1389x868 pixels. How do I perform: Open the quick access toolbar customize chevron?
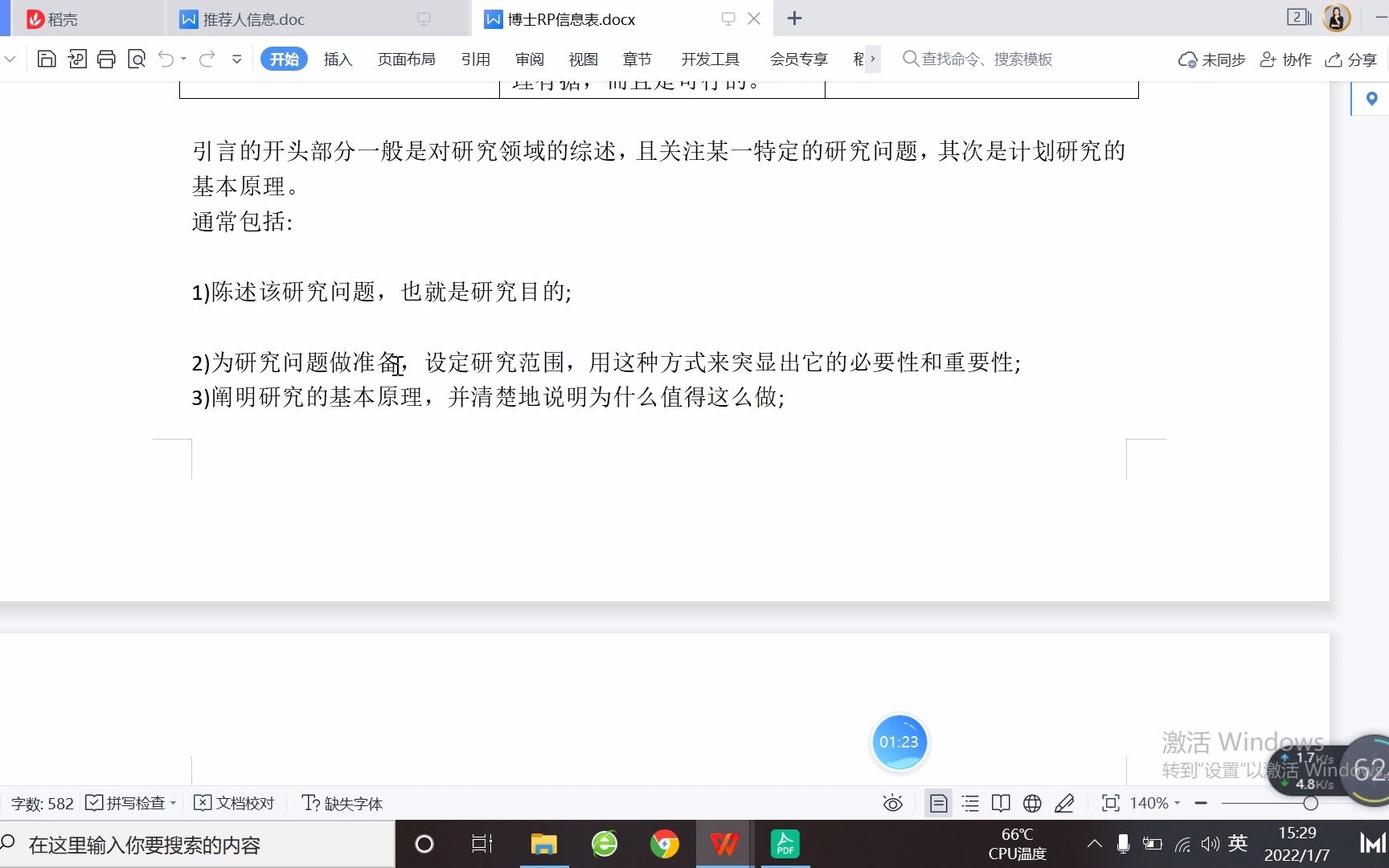[236, 59]
